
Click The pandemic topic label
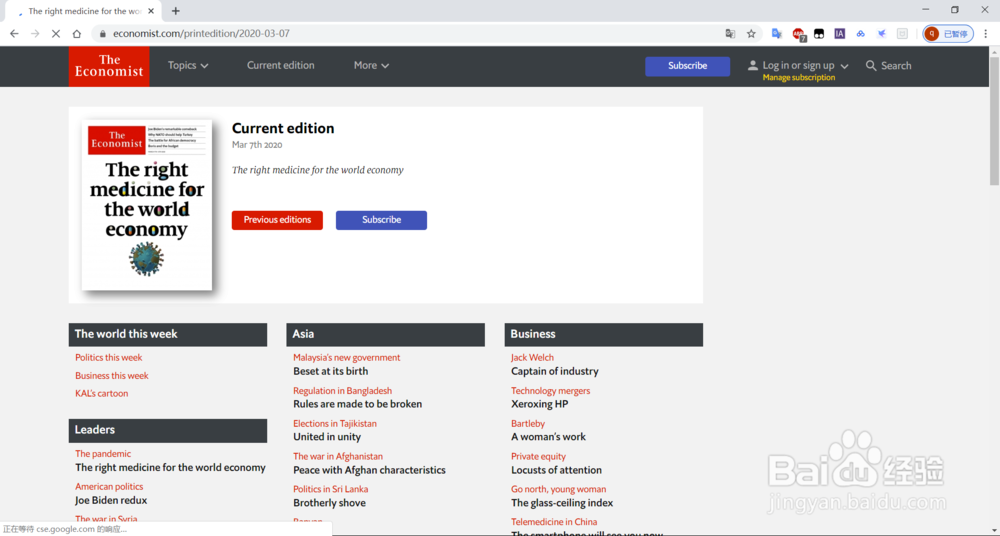pos(103,454)
